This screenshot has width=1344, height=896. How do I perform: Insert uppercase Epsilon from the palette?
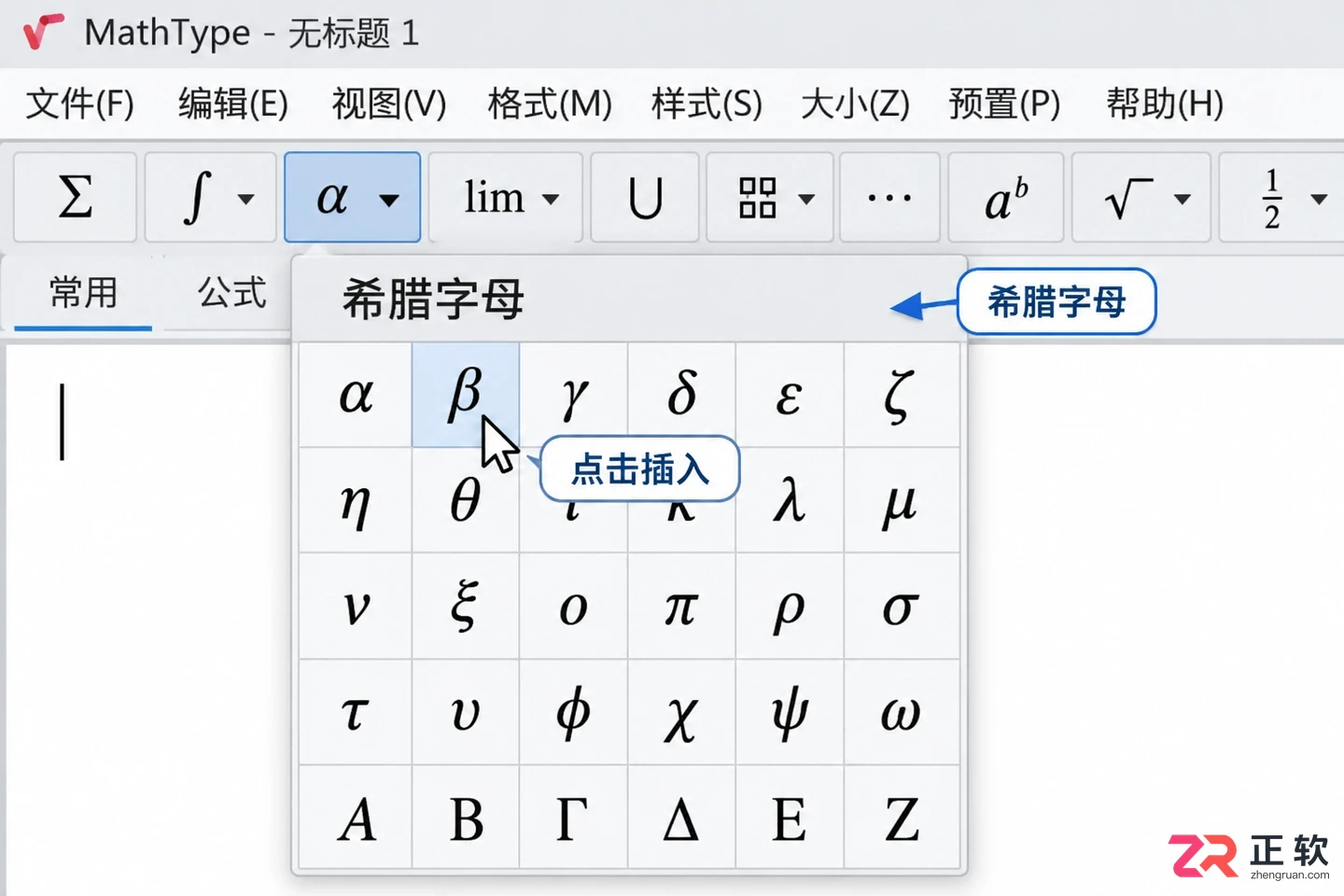coord(790,818)
